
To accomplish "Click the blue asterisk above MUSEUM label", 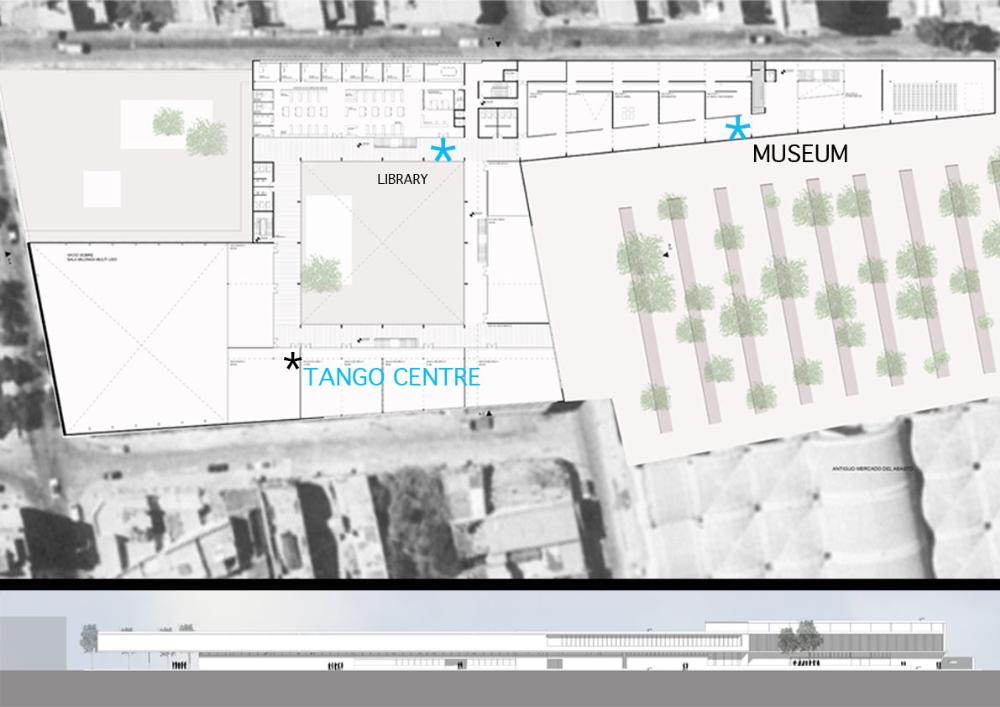I will (x=737, y=129).
